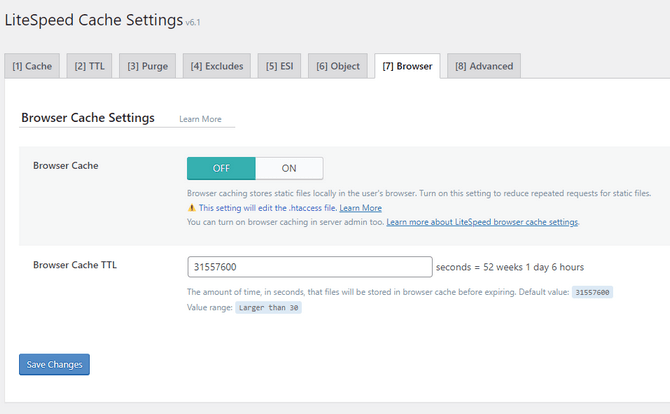Click Learn More next to Browser Cache Settings heading
This screenshot has width=670, height=414.
point(200,119)
